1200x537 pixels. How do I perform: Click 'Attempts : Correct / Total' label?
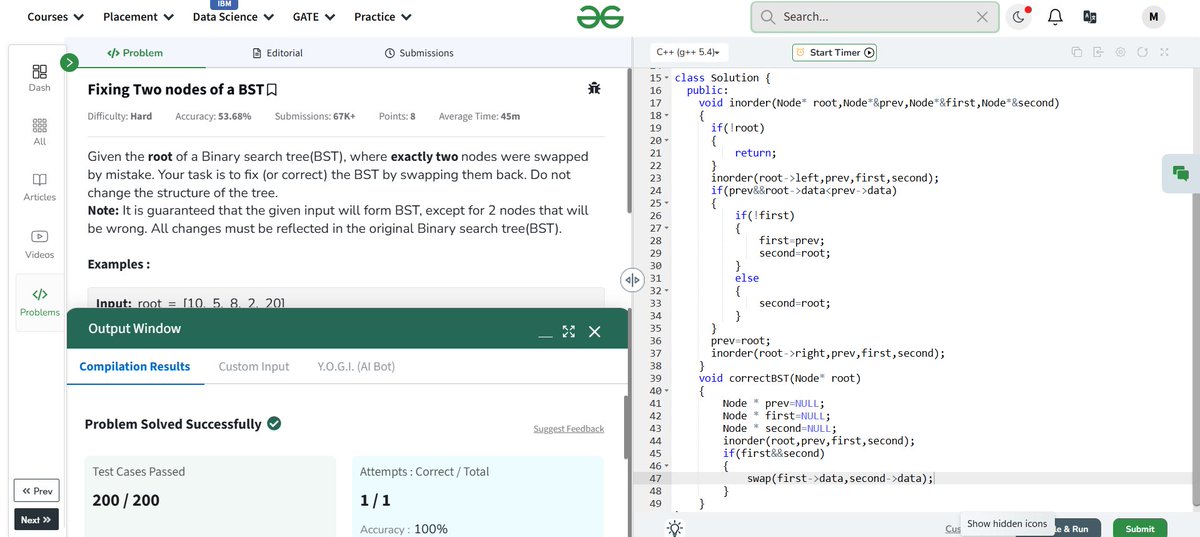point(425,472)
